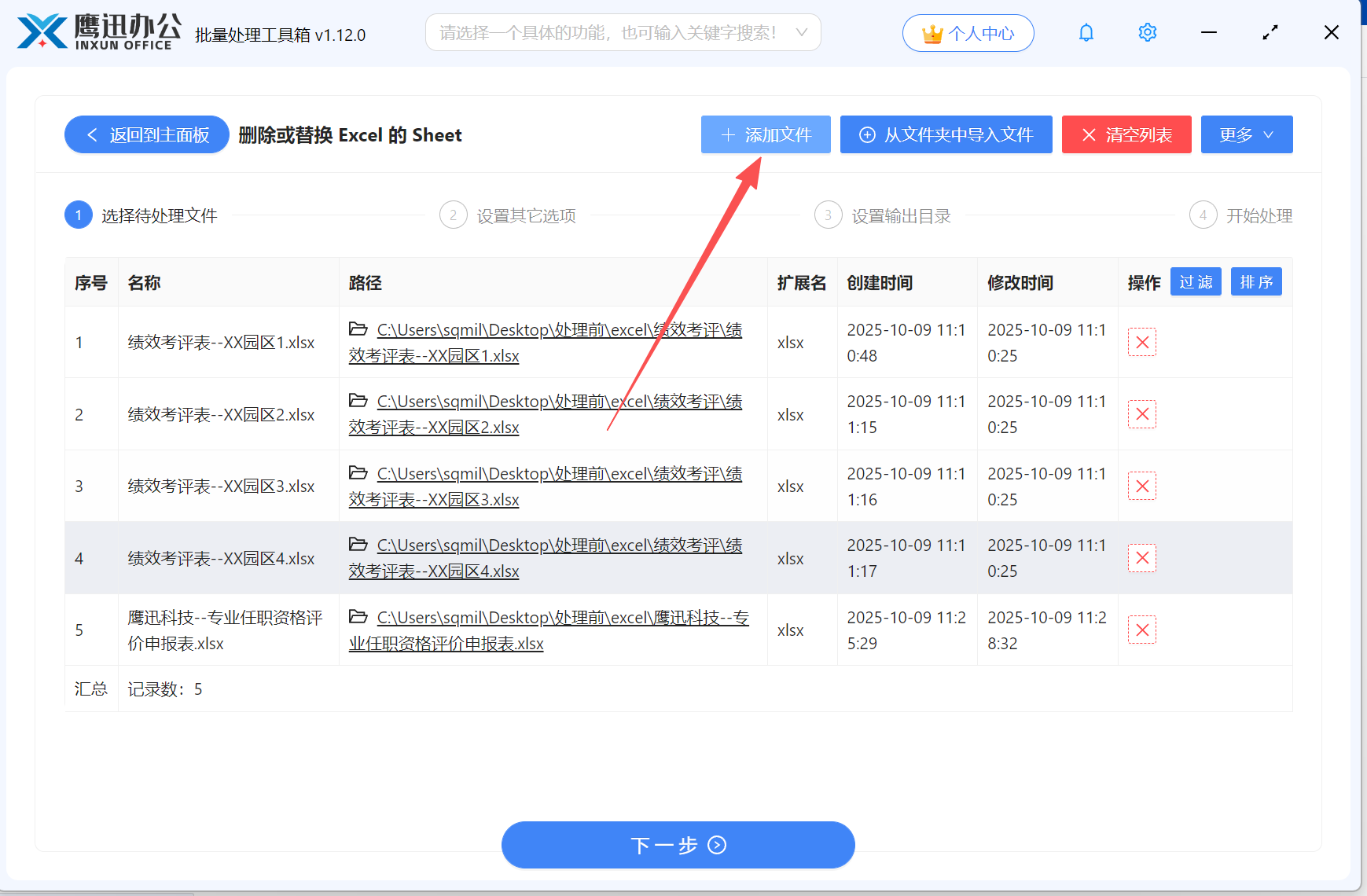Image resolution: width=1367 pixels, height=896 pixels.
Task: Expand the chevron in 返回到主面板 button
Action: (91, 134)
